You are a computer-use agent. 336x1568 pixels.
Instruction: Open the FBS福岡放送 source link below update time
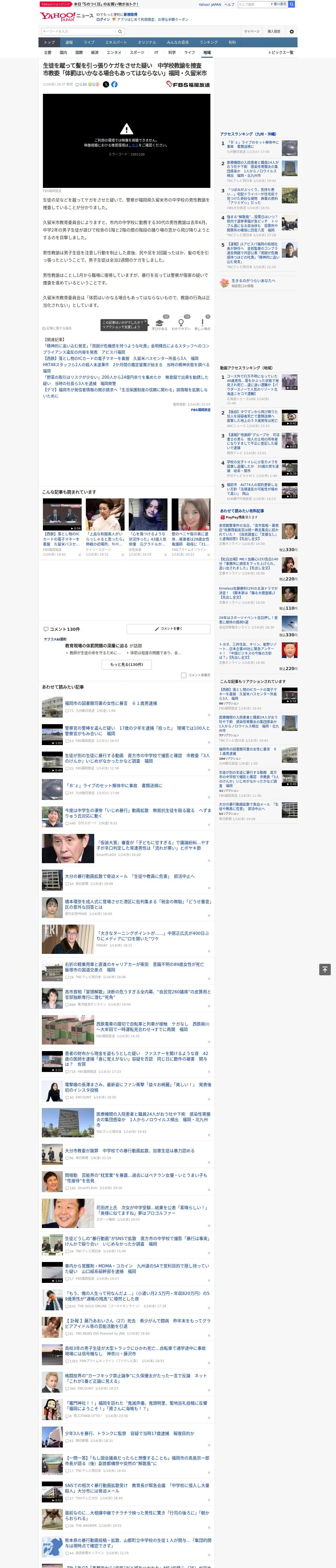coord(201,410)
